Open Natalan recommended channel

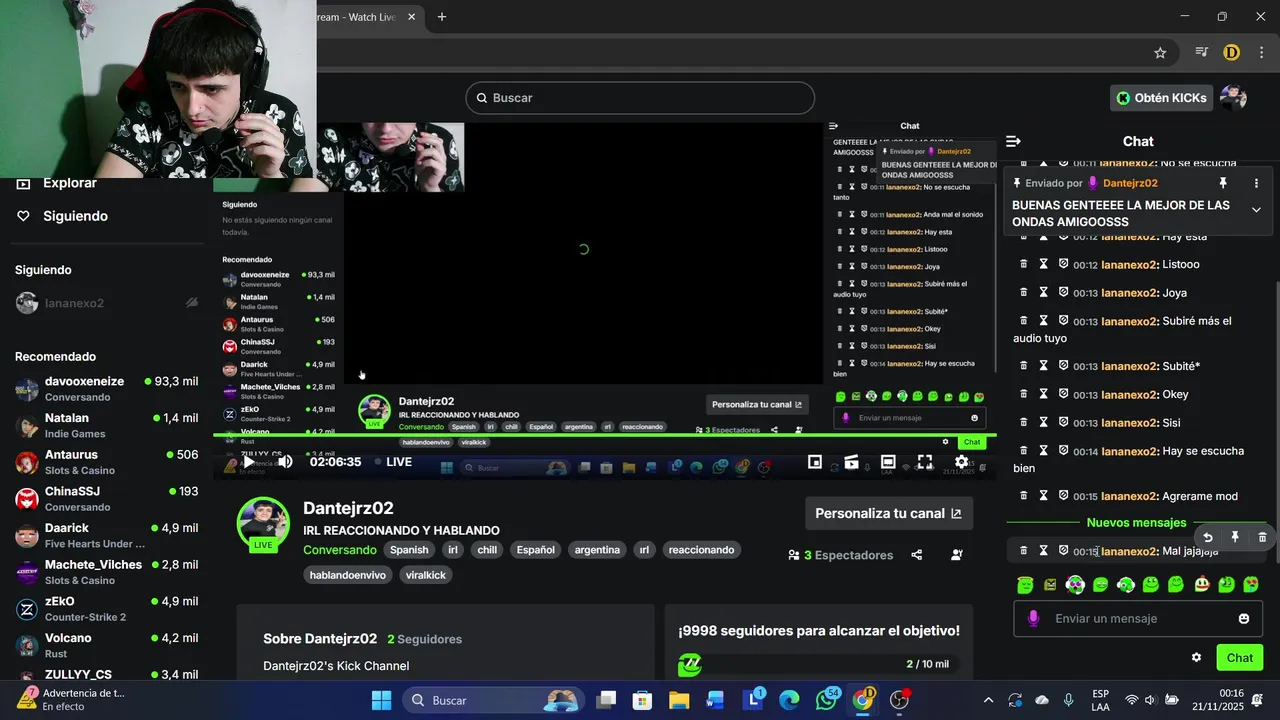click(106, 426)
